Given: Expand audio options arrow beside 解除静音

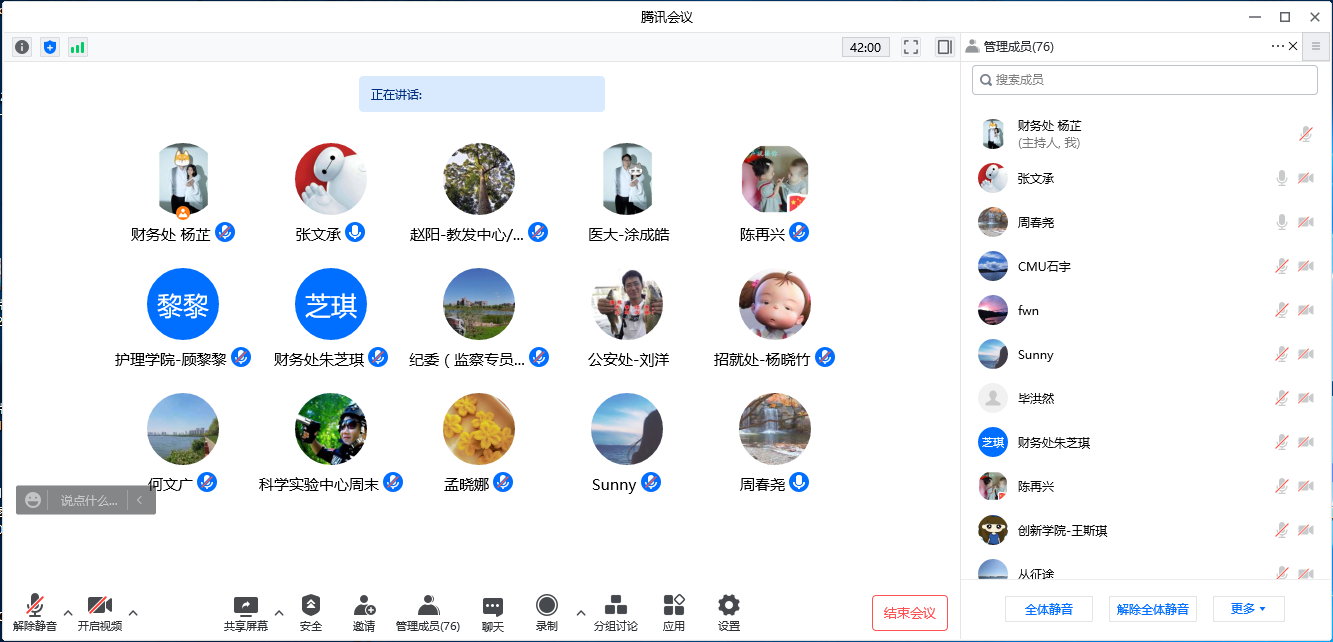Looking at the screenshot, I should tap(68, 612).
